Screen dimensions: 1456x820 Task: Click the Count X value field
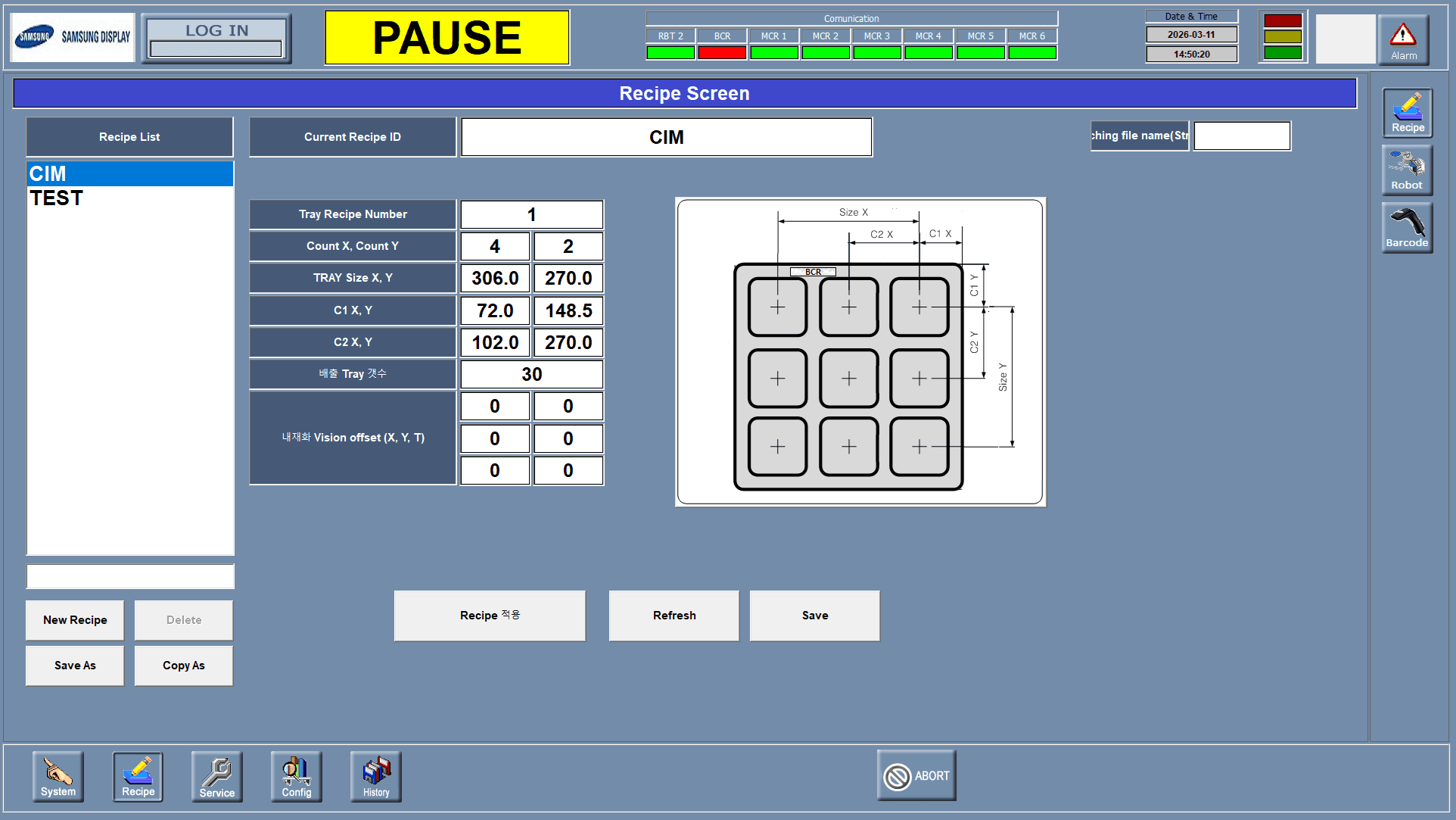(494, 247)
